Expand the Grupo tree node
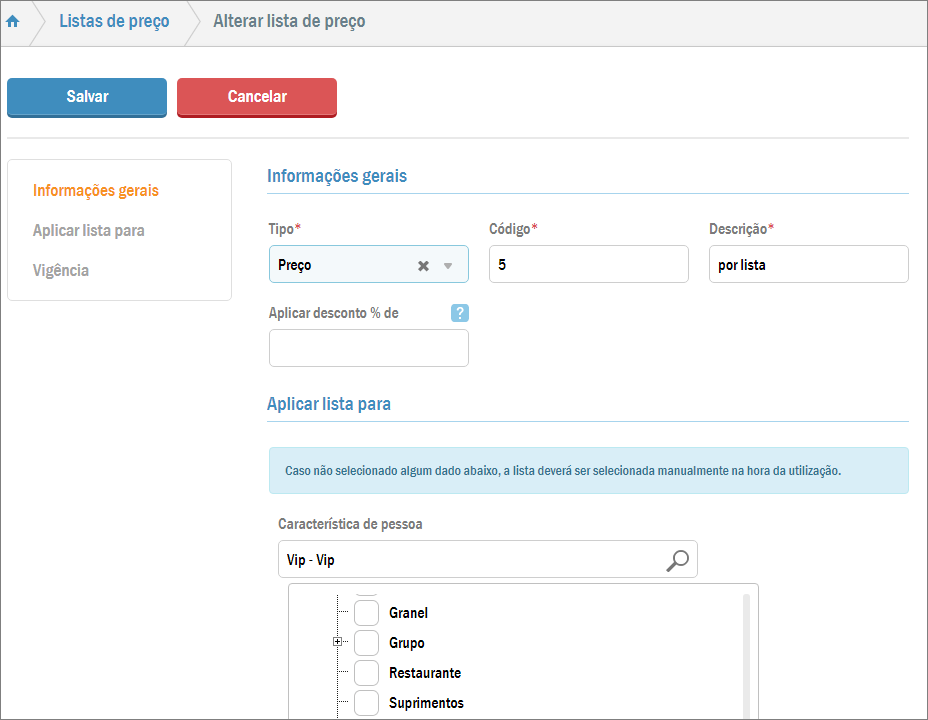 pyautogui.click(x=338, y=642)
